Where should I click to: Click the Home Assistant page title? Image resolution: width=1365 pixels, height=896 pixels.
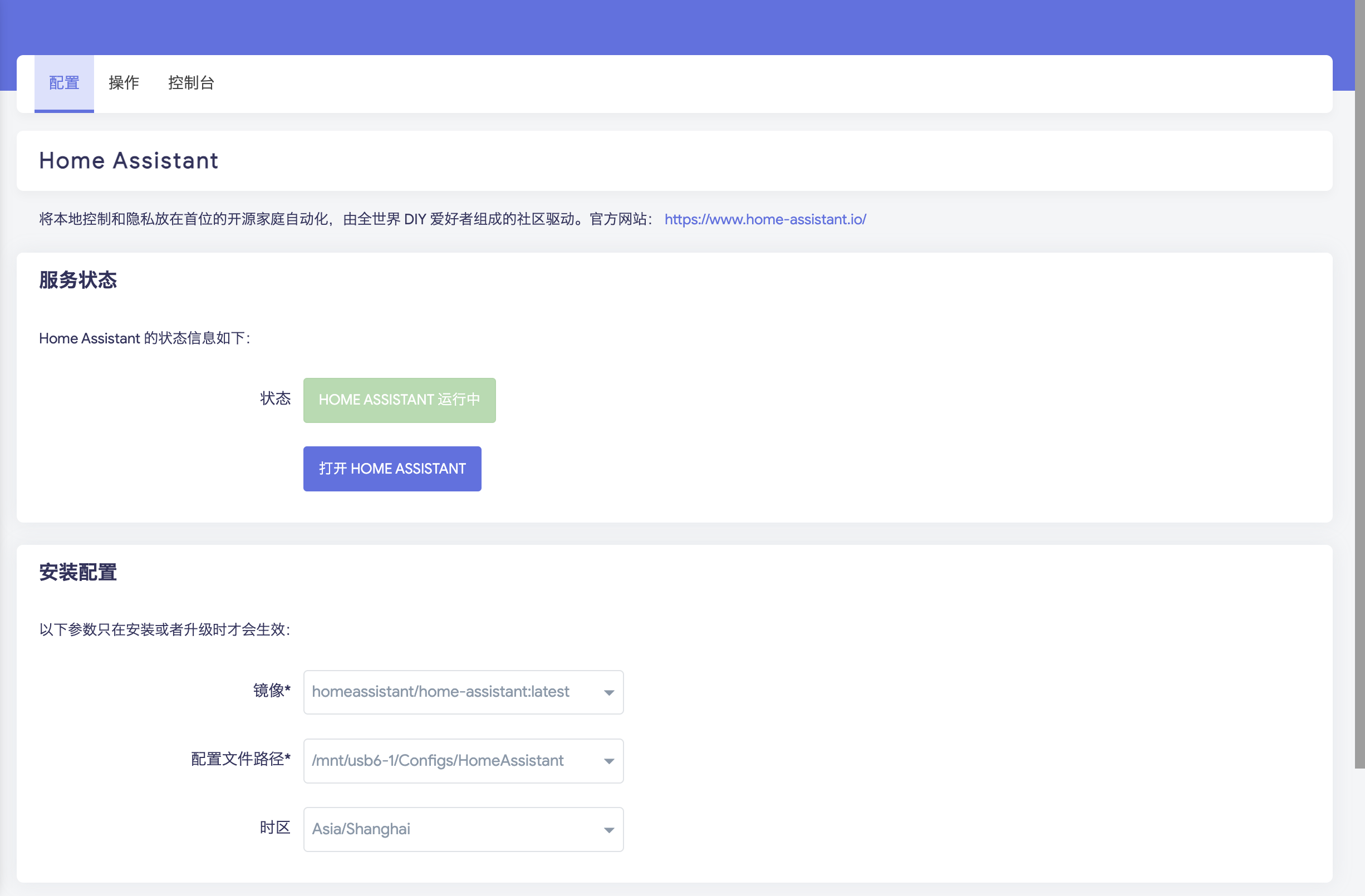click(129, 160)
